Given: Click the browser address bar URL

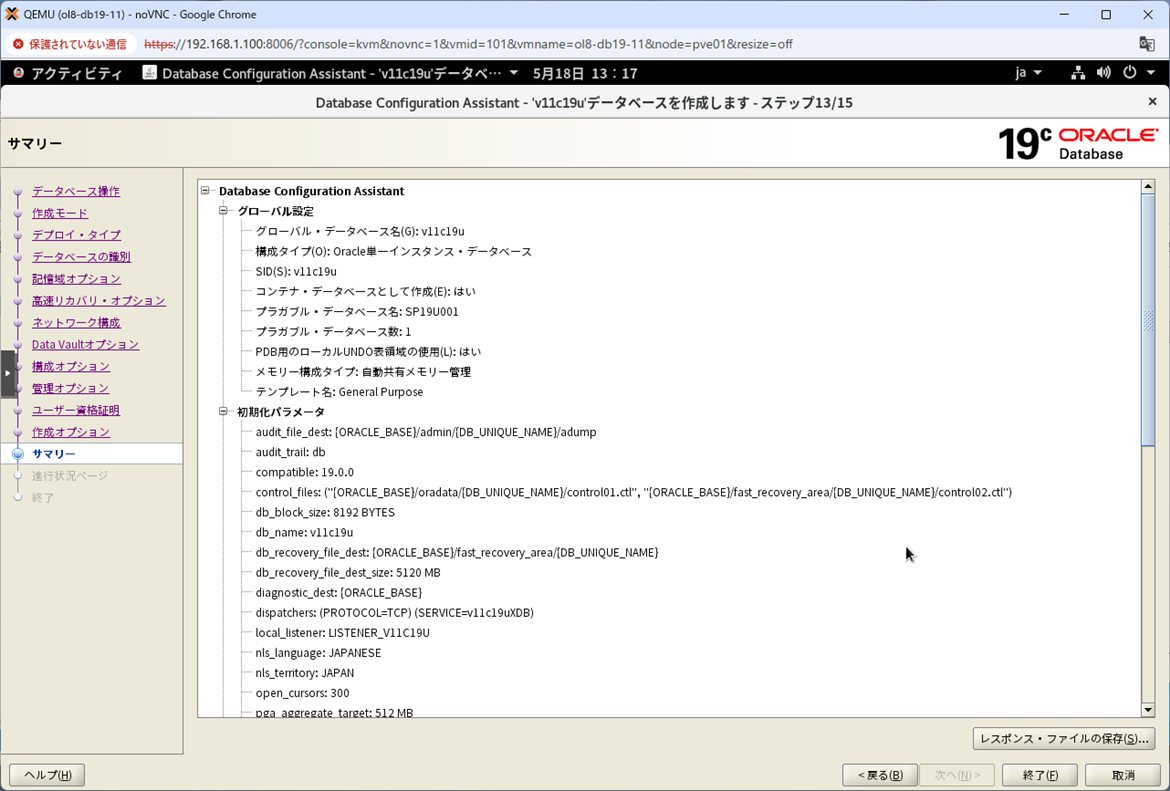Looking at the screenshot, I should (x=469, y=44).
